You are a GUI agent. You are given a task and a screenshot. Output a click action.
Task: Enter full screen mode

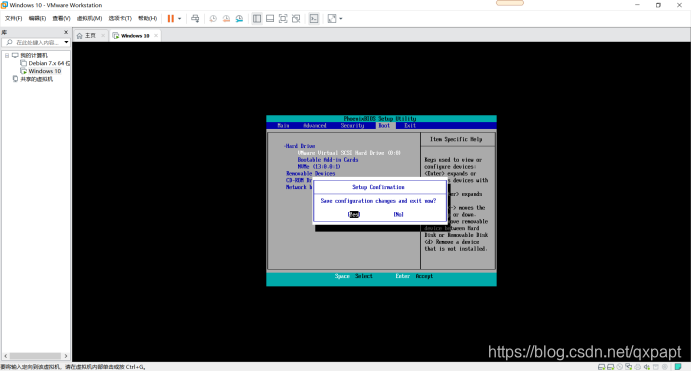(x=283, y=19)
